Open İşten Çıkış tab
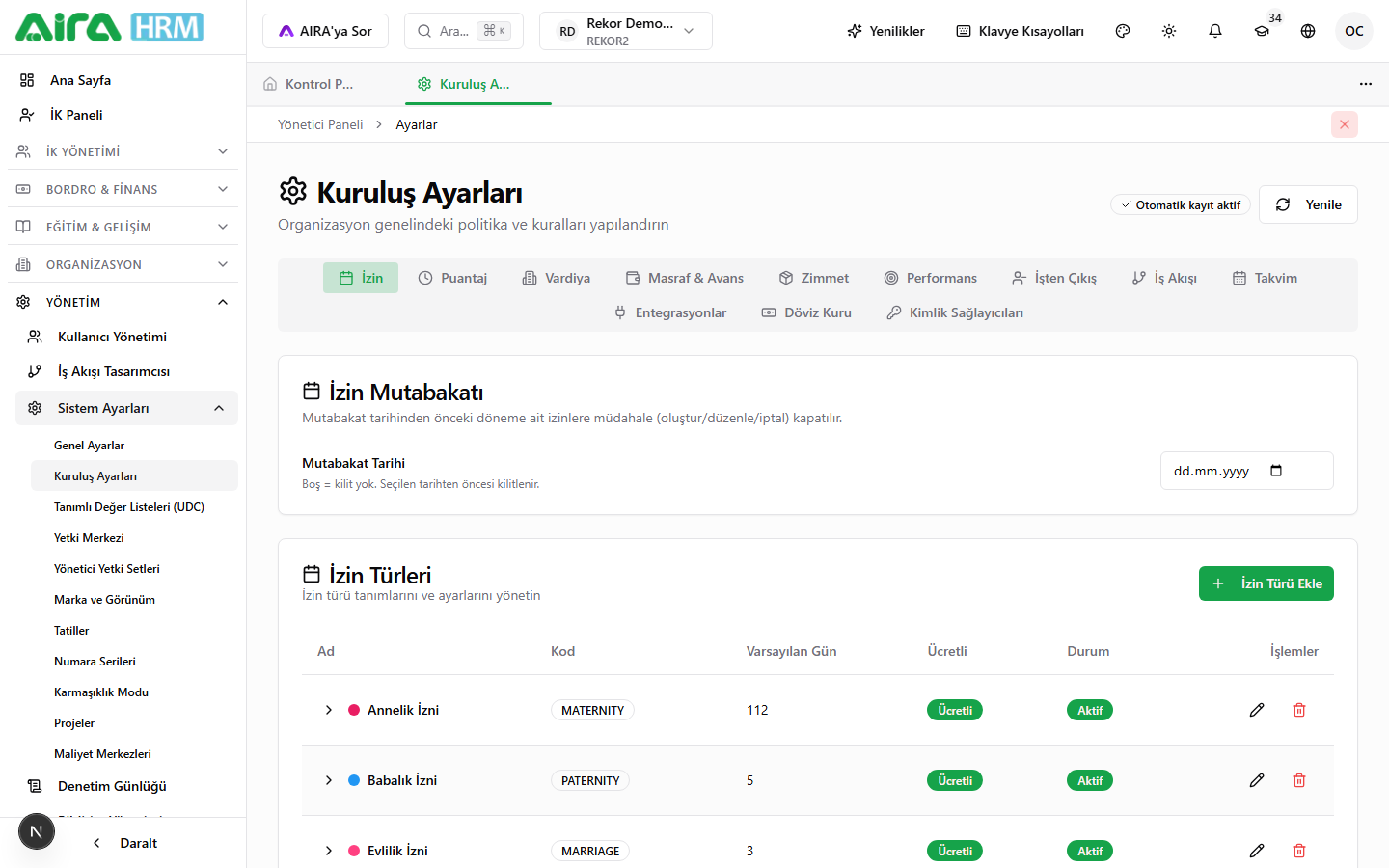 point(1054,278)
